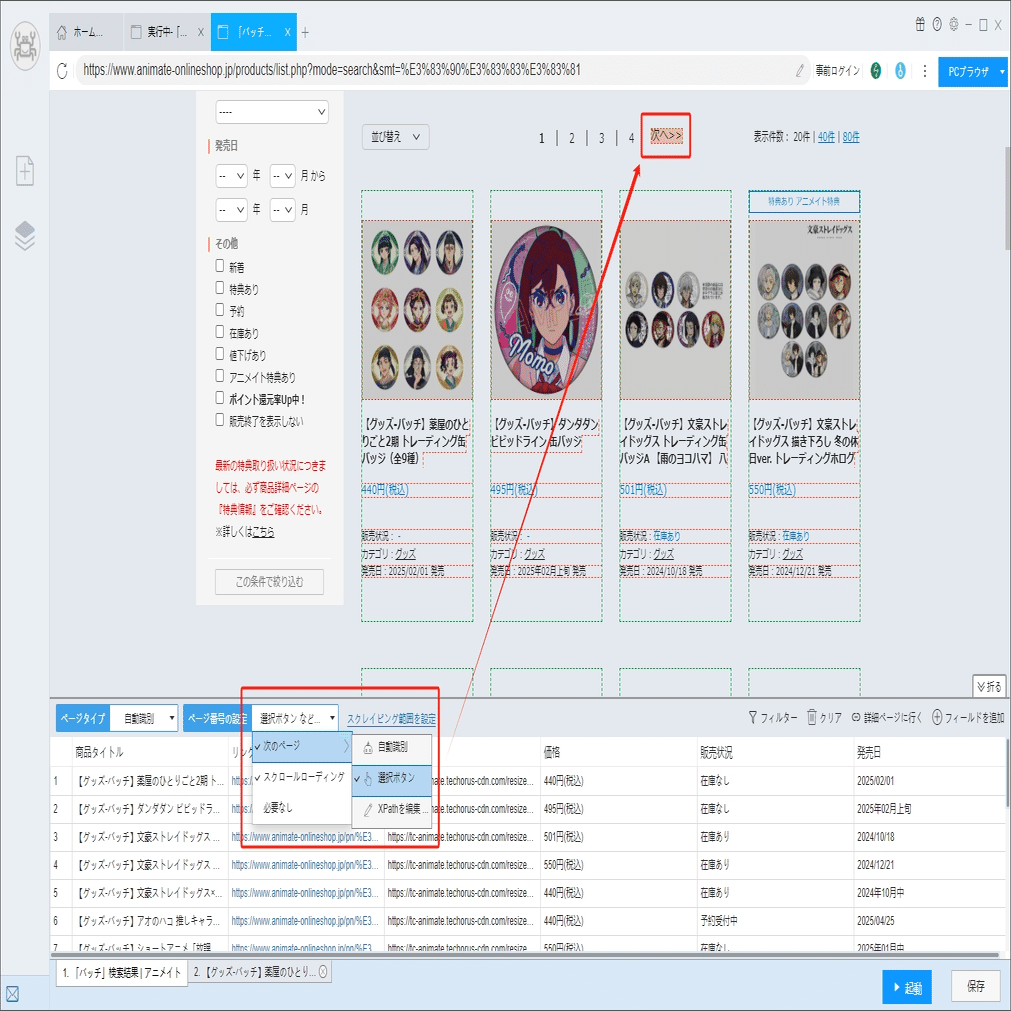Go to page 2 in pagination
This screenshot has height=1011, width=1011.
(571, 138)
